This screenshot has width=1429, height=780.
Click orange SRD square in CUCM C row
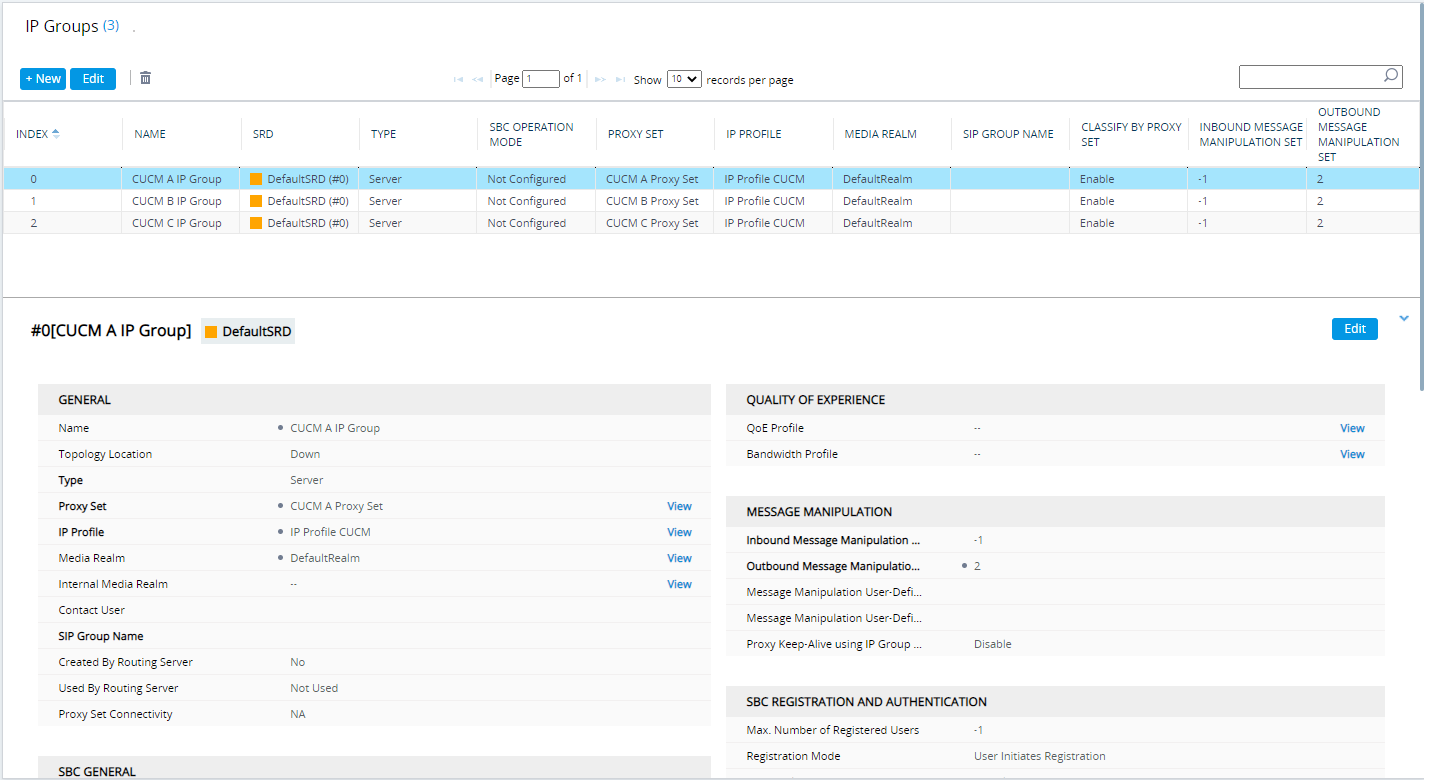[256, 223]
